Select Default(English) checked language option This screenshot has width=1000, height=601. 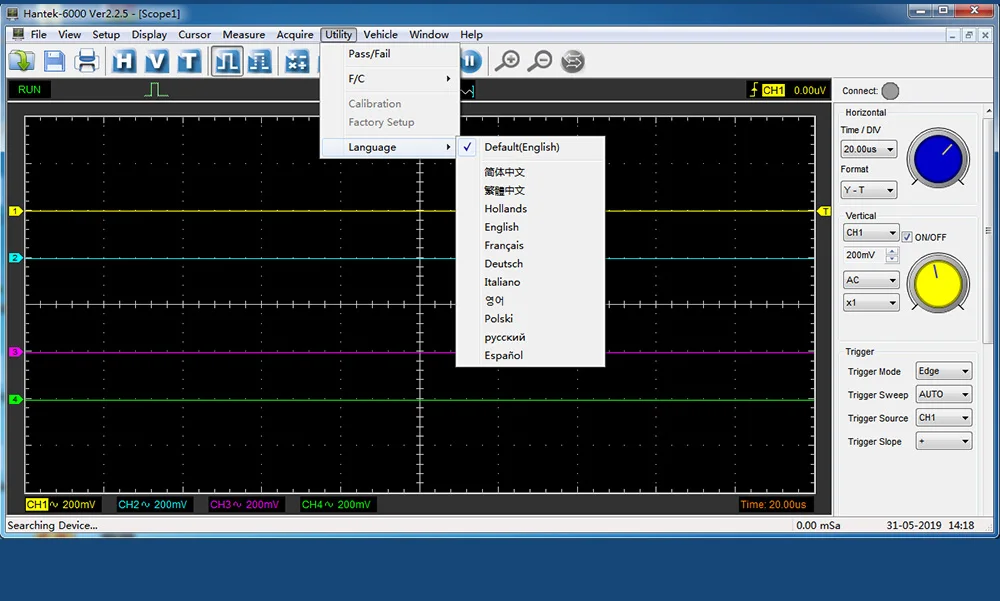pyautogui.click(x=522, y=147)
